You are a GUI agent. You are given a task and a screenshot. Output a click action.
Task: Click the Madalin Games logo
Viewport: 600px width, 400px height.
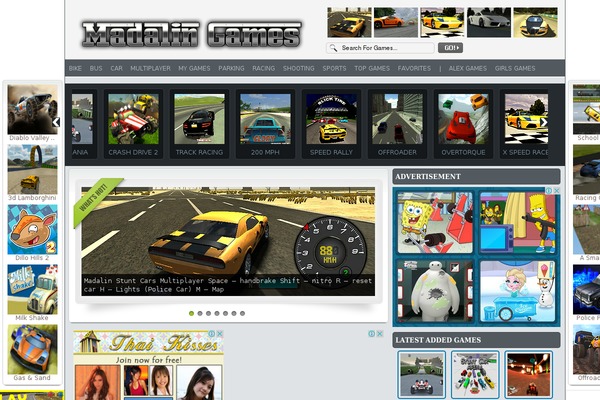(x=191, y=35)
